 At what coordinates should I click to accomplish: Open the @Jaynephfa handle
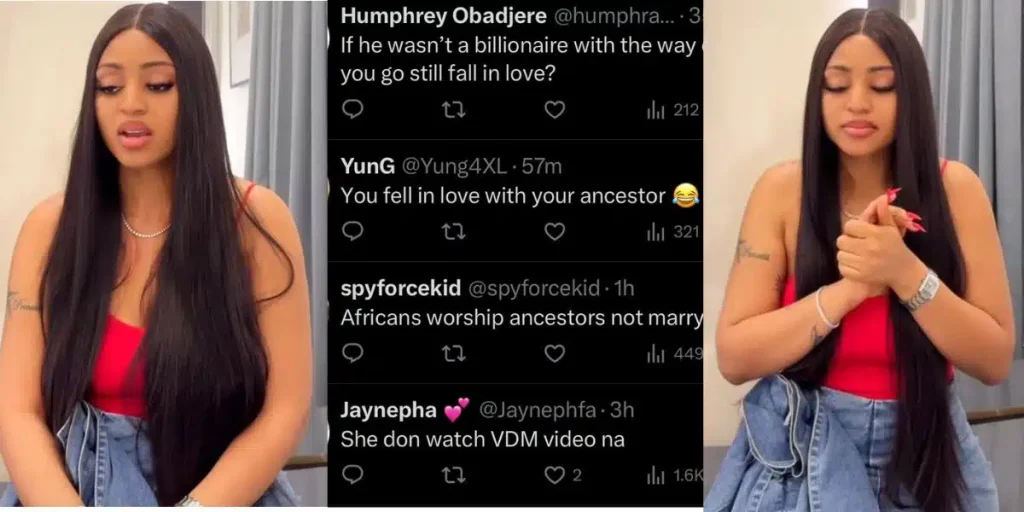pos(537,410)
